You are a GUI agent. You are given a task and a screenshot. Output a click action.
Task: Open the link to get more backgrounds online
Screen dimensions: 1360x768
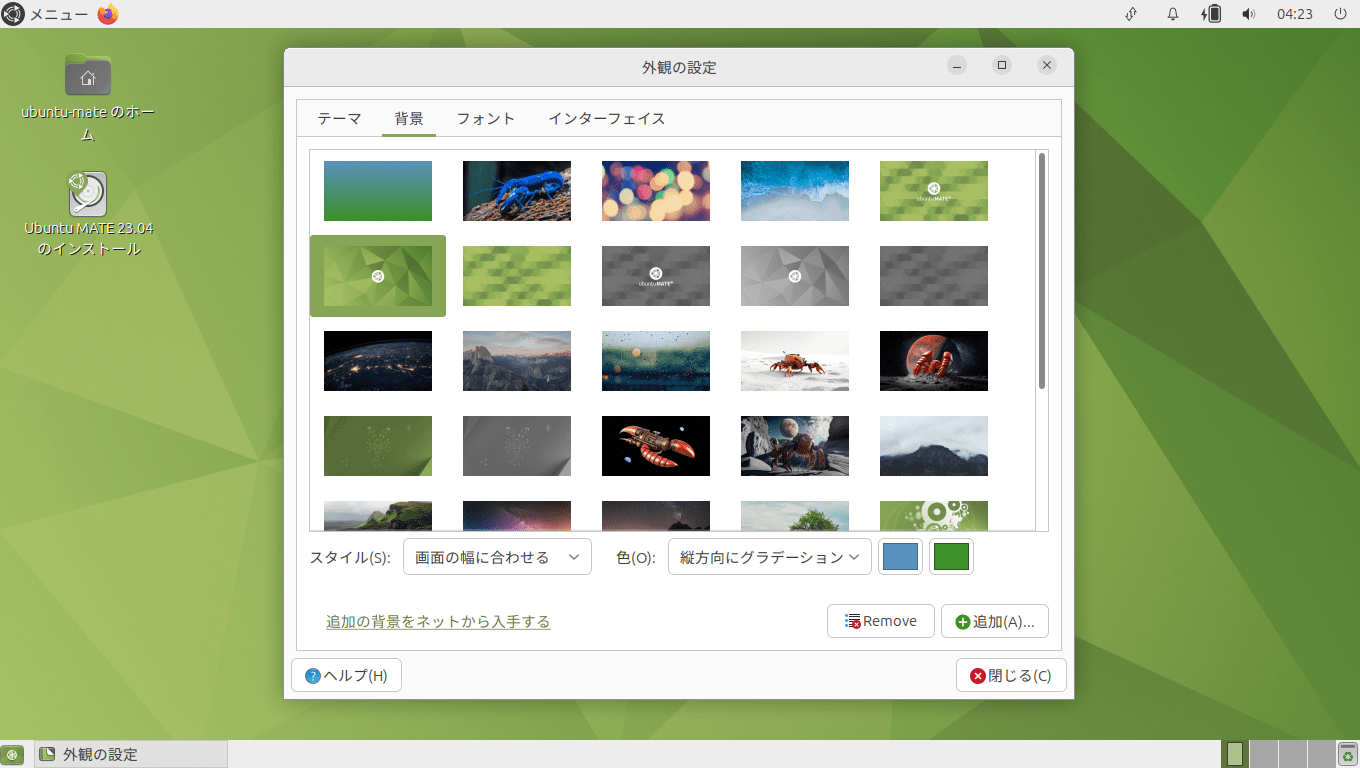[438, 621]
